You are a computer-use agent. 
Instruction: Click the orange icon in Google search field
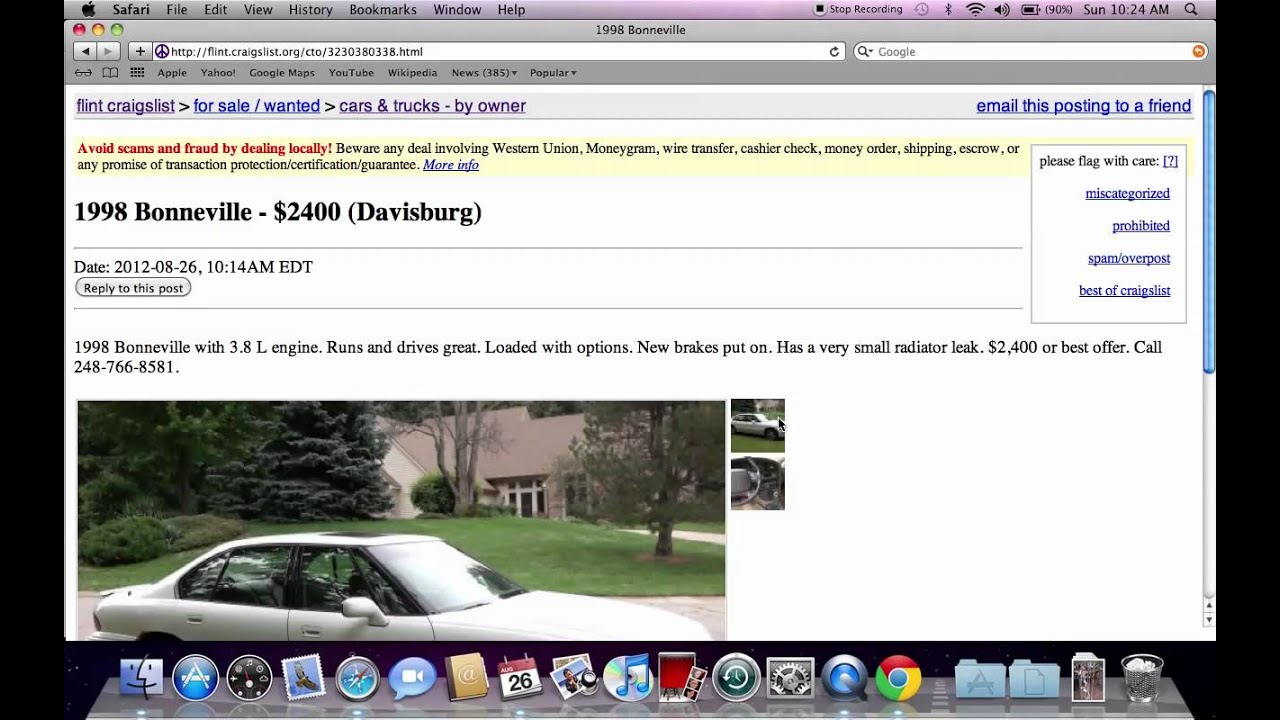1198,51
